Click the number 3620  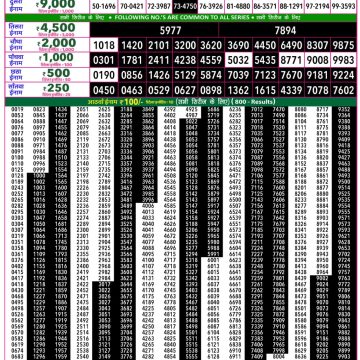coord(211,45)
